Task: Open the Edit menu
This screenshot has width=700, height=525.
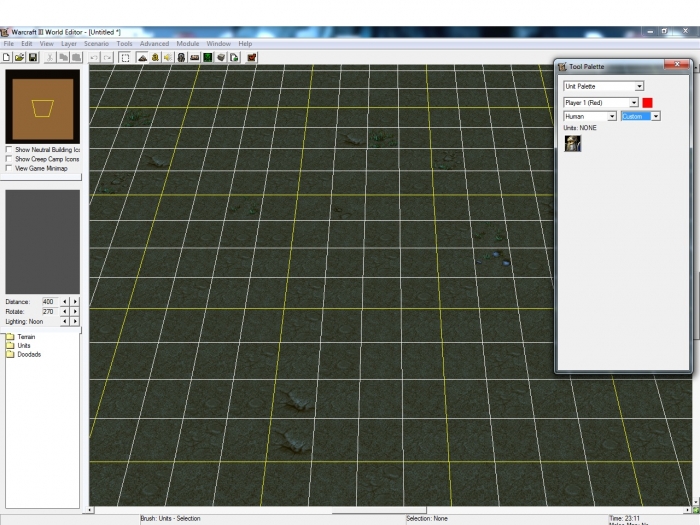Action: pyautogui.click(x=27, y=44)
